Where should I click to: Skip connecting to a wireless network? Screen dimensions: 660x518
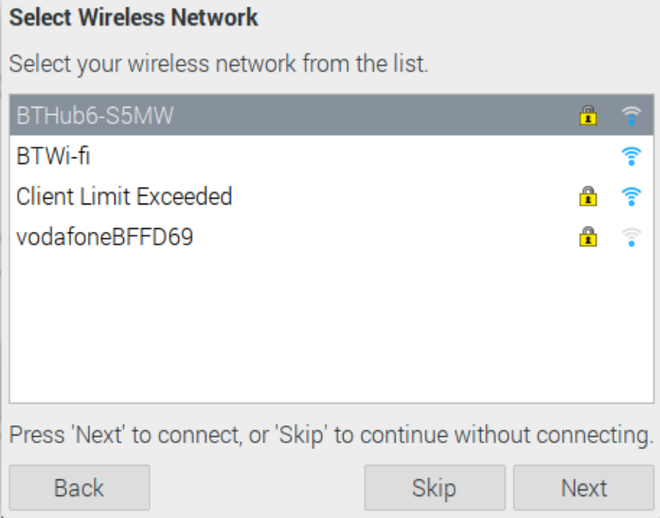tap(434, 488)
